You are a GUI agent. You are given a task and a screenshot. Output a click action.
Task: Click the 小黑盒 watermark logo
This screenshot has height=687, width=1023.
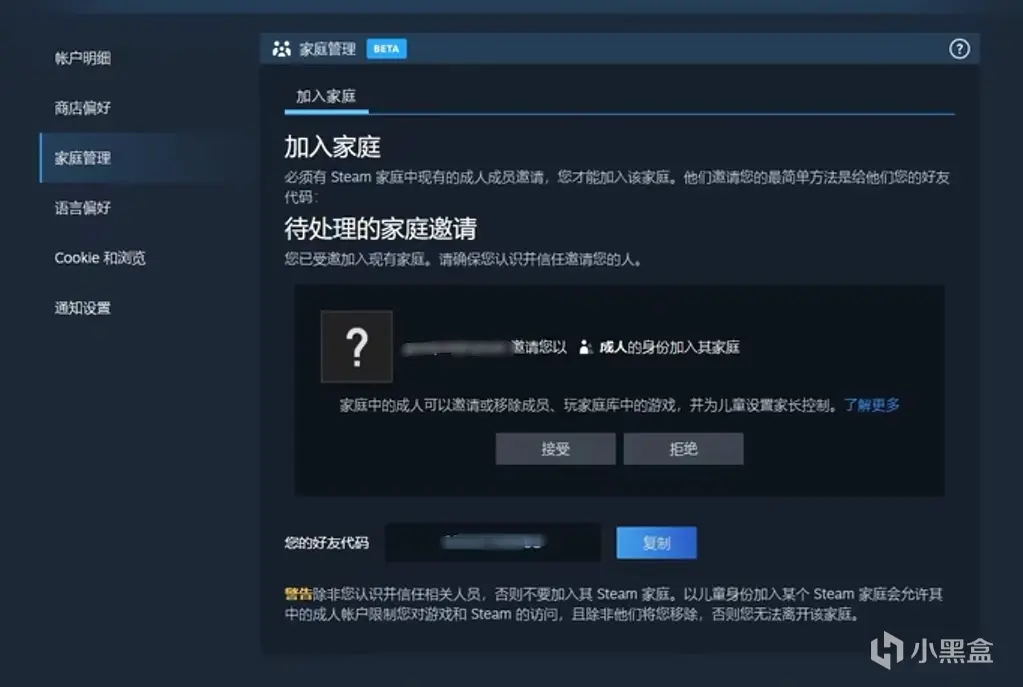pyautogui.click(x=931, y=650)
